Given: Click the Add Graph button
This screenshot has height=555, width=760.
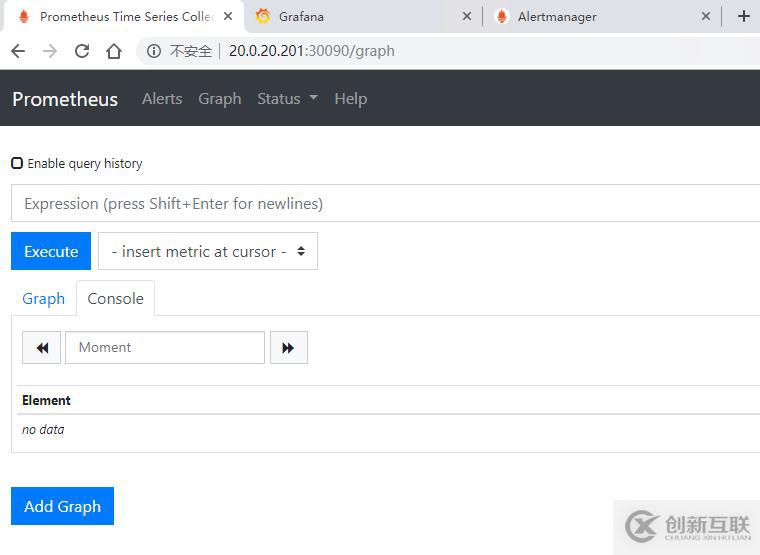Looking at the screenshot, I should click(62, 506).
